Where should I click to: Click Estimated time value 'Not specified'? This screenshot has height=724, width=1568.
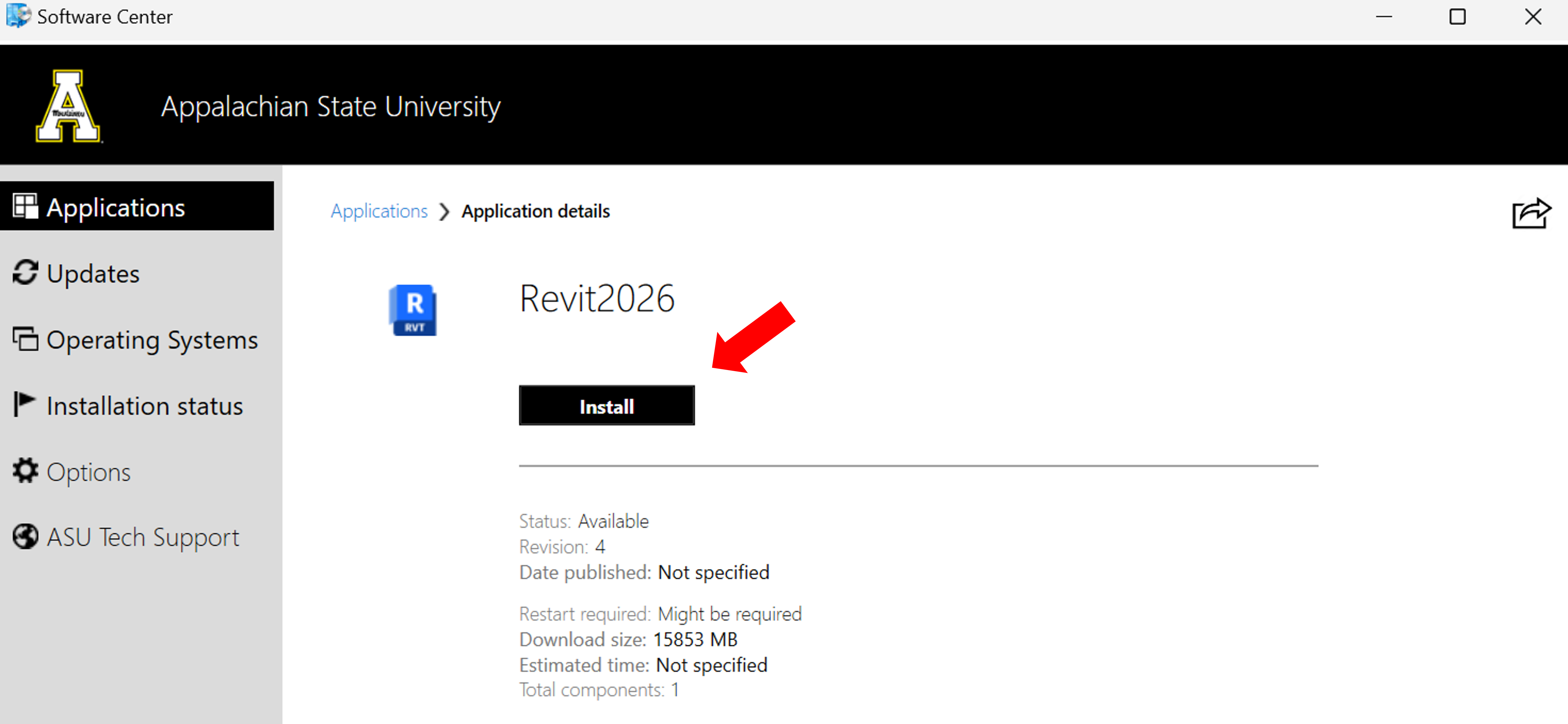point(712,665)
